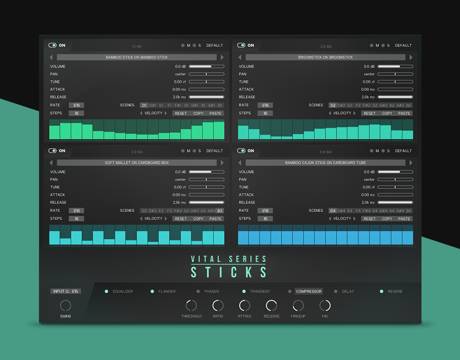
Task: Enable the Equalizer effect indicator
Action: click(x=106, y=291)
